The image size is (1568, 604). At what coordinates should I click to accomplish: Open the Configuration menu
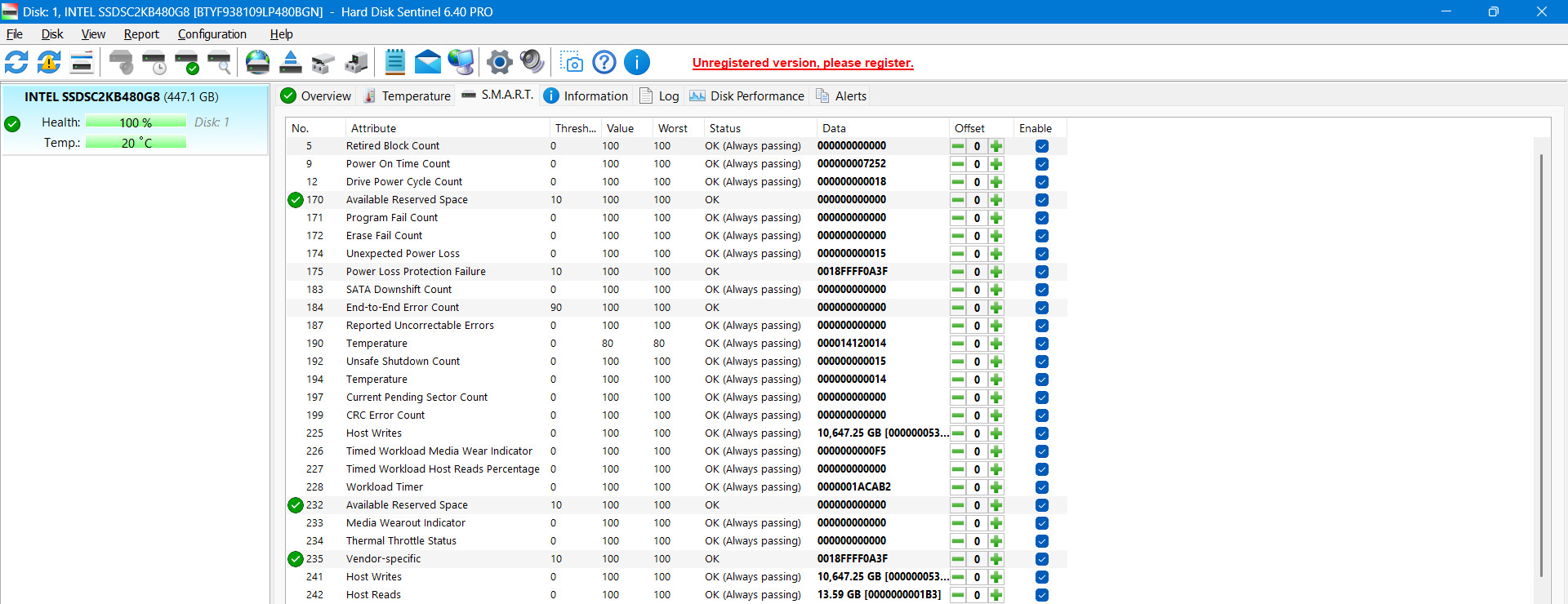[212, 34]
